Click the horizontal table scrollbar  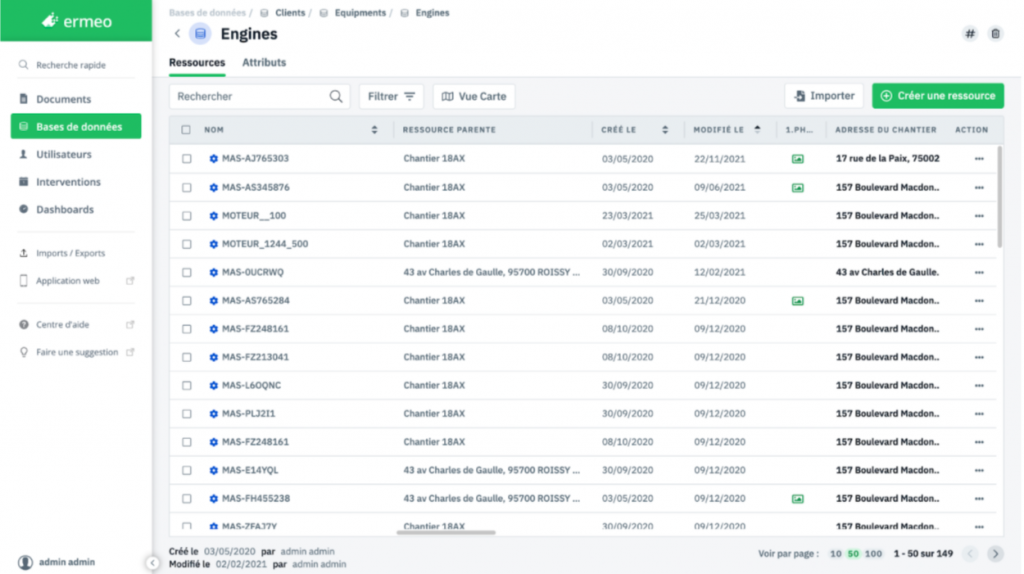coord(446,533)
